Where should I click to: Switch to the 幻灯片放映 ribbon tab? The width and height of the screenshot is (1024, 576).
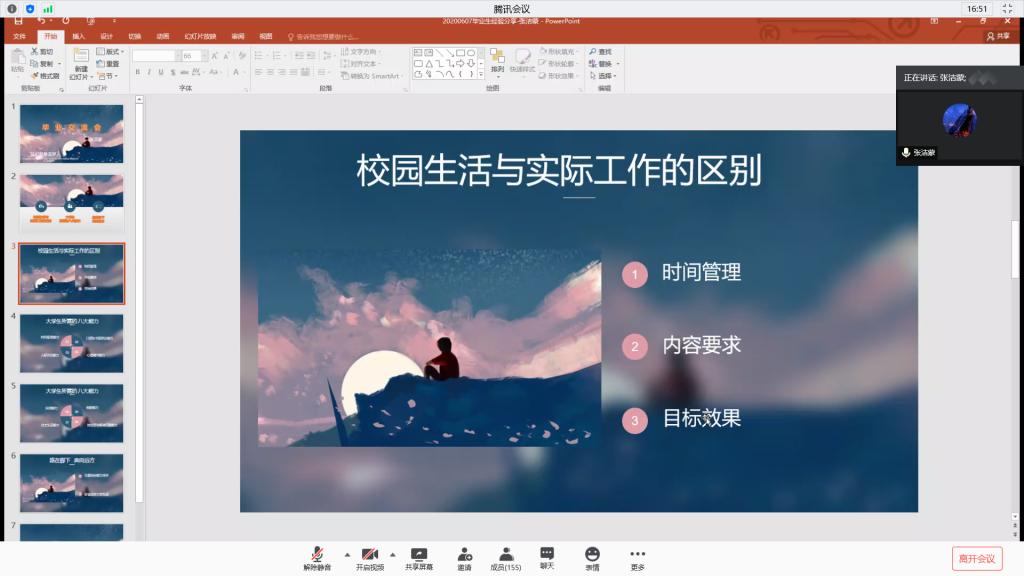pos(200,37)
